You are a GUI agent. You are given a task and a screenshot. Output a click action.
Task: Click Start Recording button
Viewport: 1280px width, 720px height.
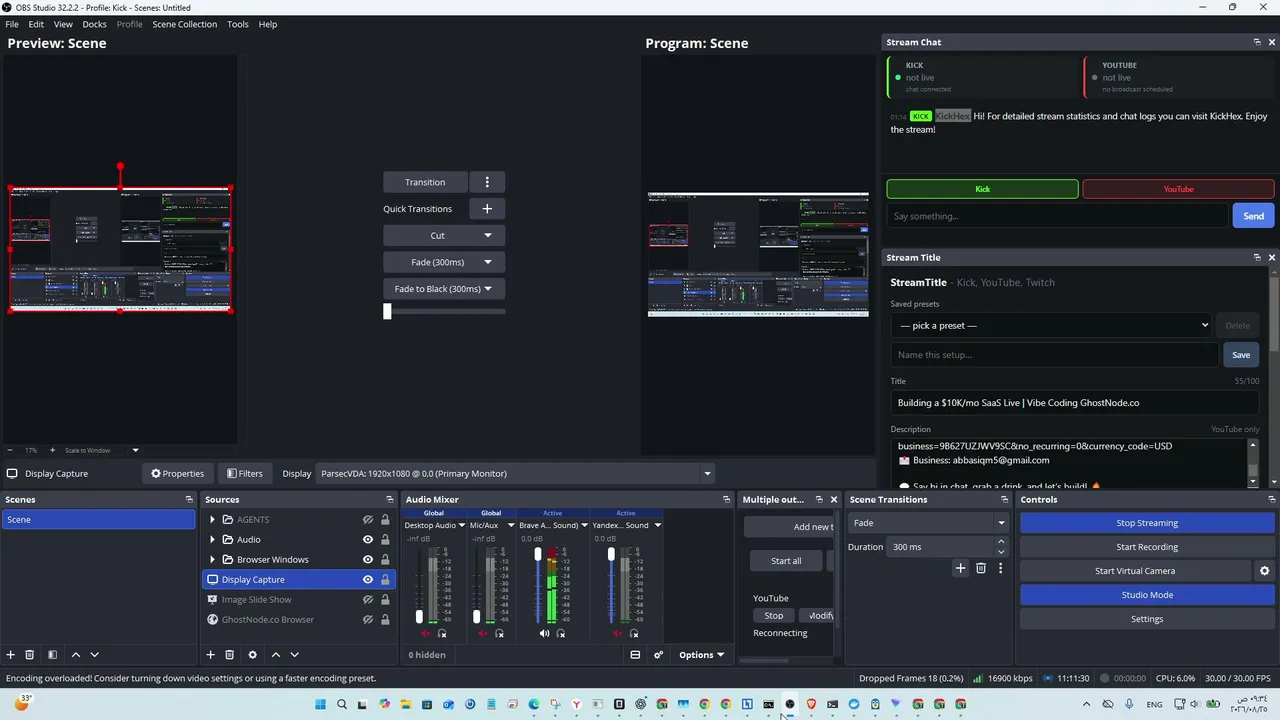click(1147, 547)
